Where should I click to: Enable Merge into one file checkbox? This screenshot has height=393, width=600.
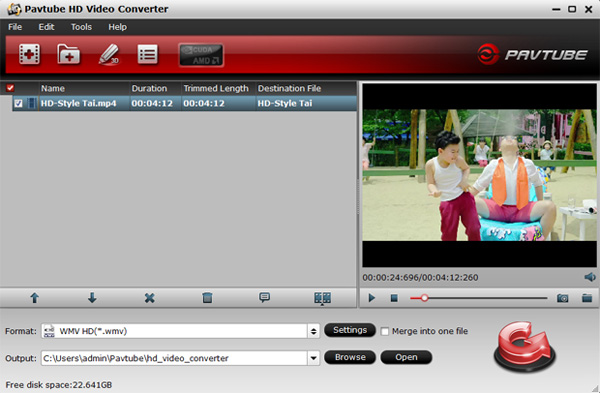coord(385,331)
